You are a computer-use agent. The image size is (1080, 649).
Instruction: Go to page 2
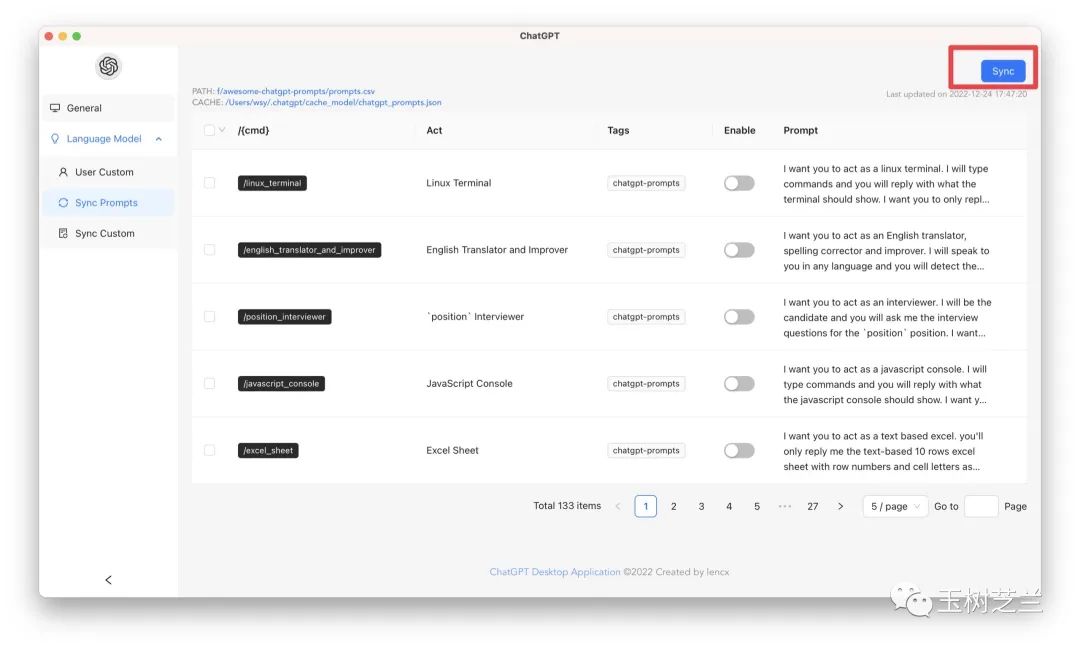tap(674, 506)
